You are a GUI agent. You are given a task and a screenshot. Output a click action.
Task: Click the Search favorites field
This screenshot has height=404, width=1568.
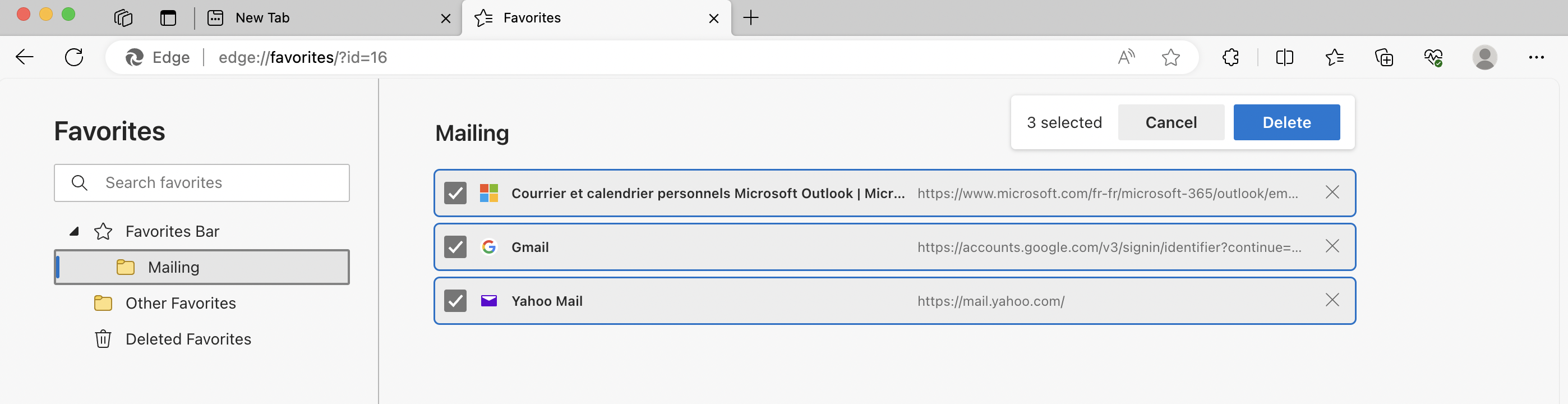[201, 182]
